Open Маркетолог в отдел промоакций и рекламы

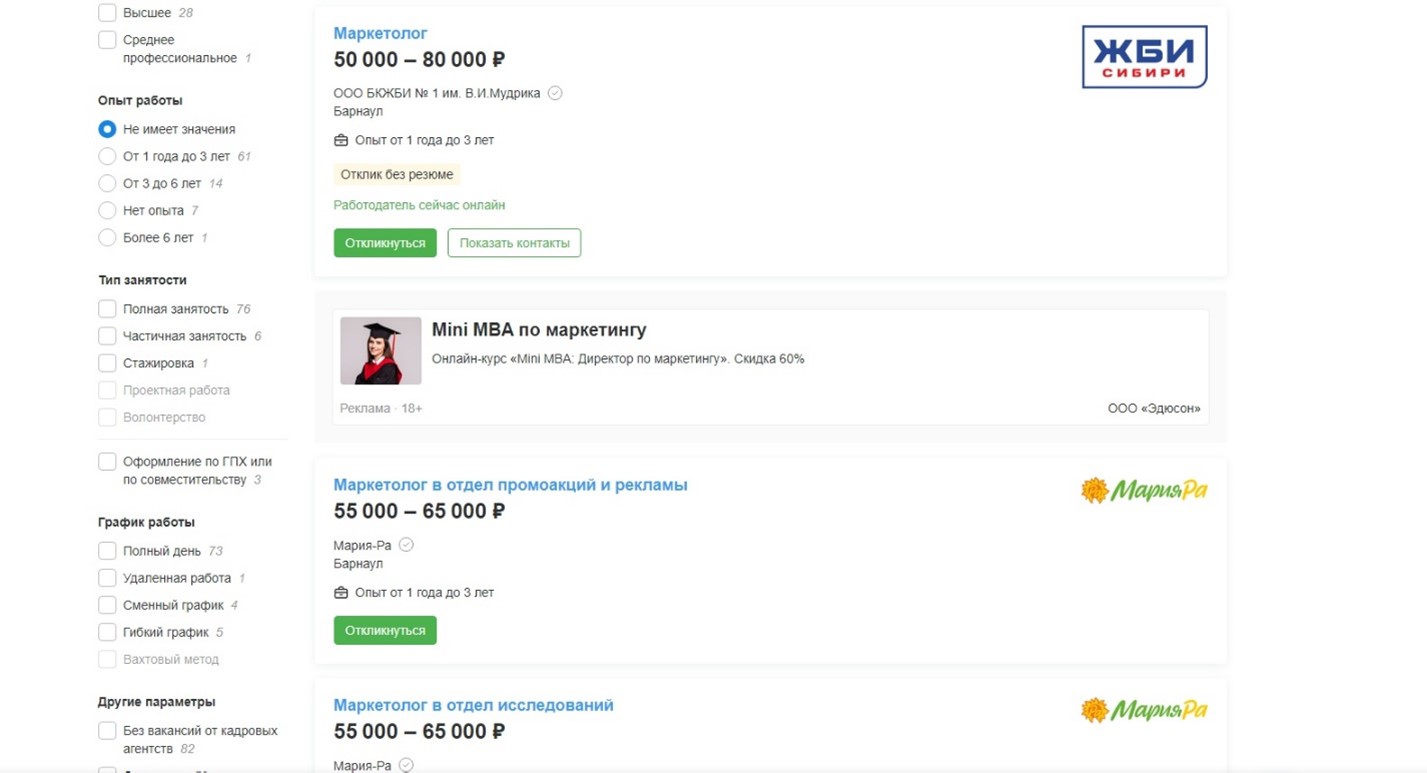510,485
